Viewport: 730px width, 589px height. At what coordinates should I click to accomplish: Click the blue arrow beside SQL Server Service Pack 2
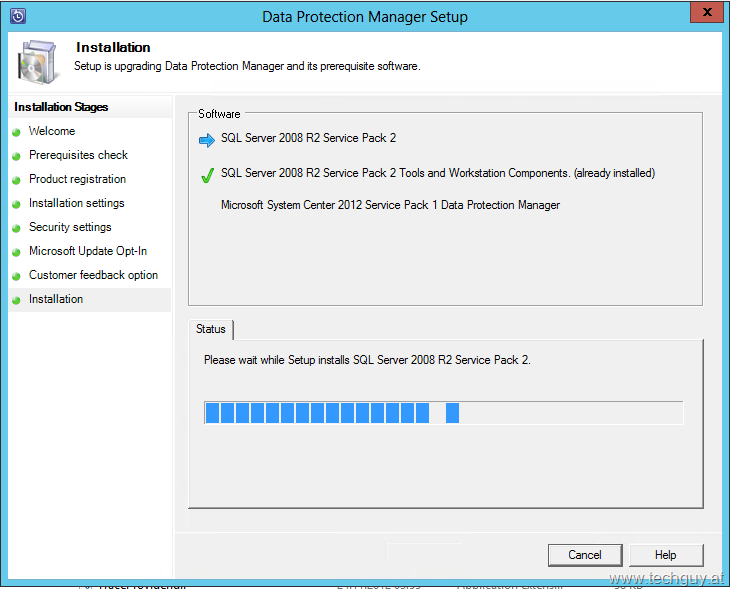pyautogui.click(x=207, y=140)
